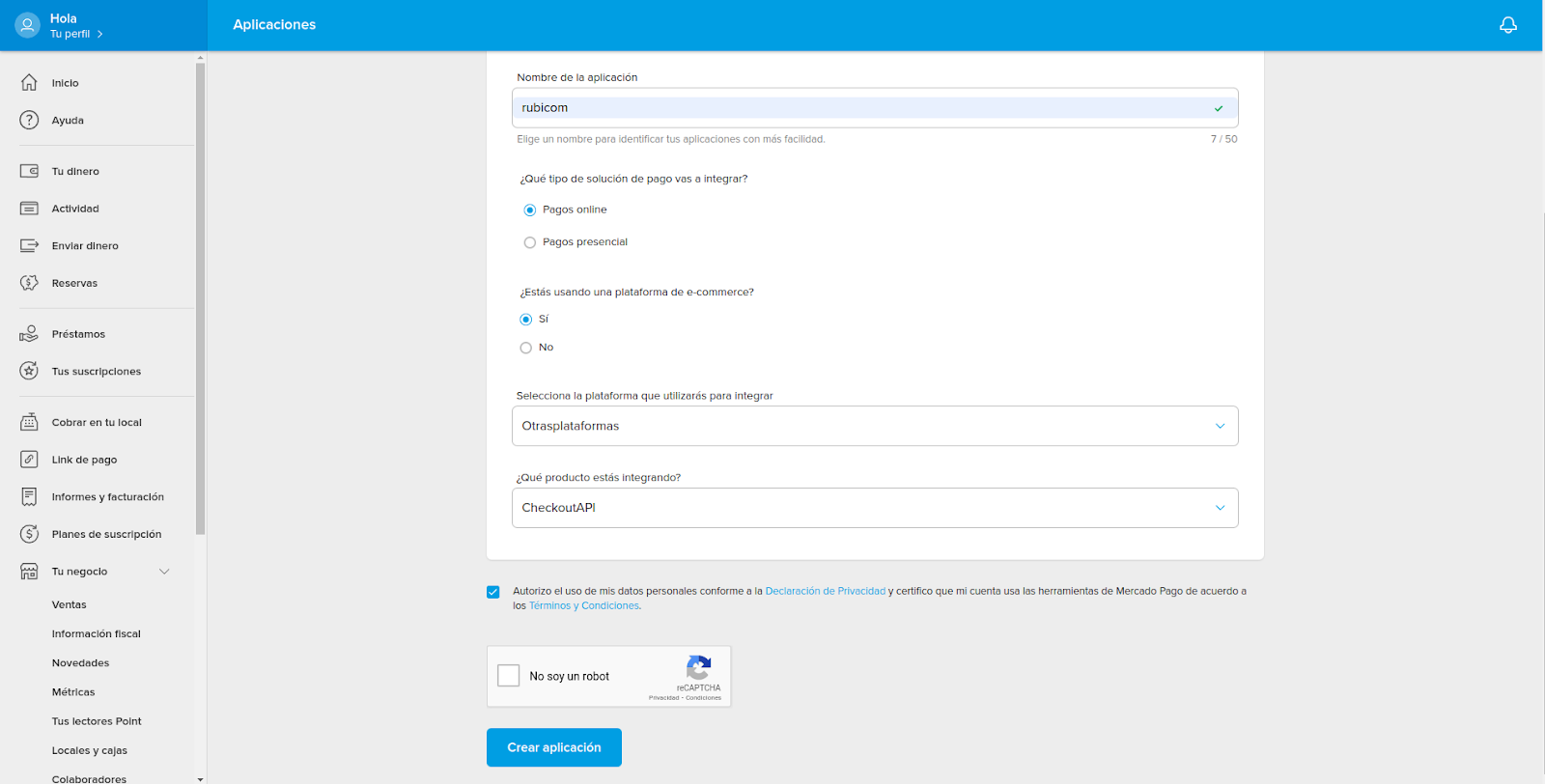Open Tu dinero wallet icon

30,171
